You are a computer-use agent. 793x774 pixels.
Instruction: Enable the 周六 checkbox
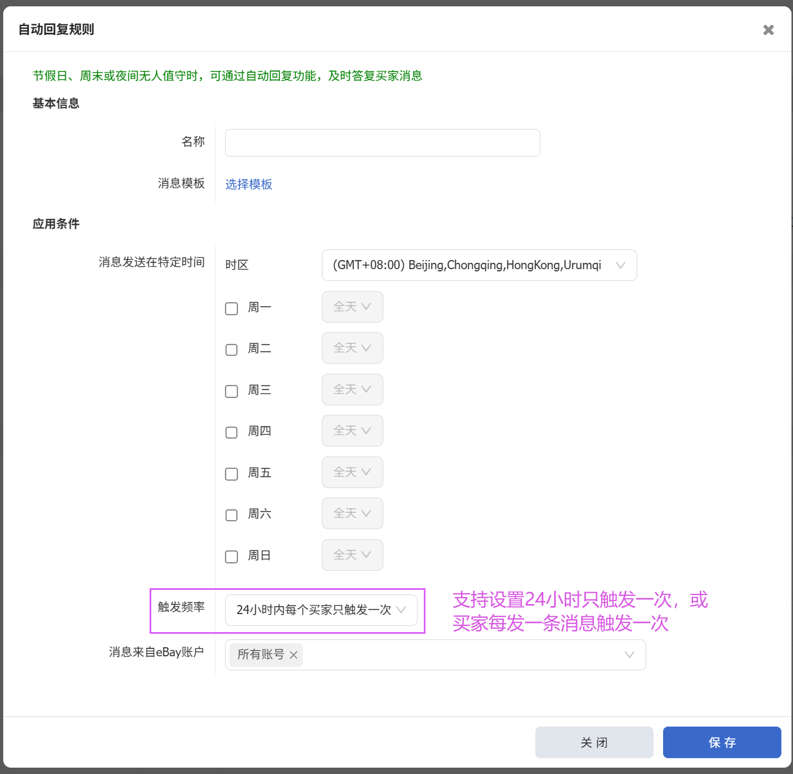[x=231, y=515]
